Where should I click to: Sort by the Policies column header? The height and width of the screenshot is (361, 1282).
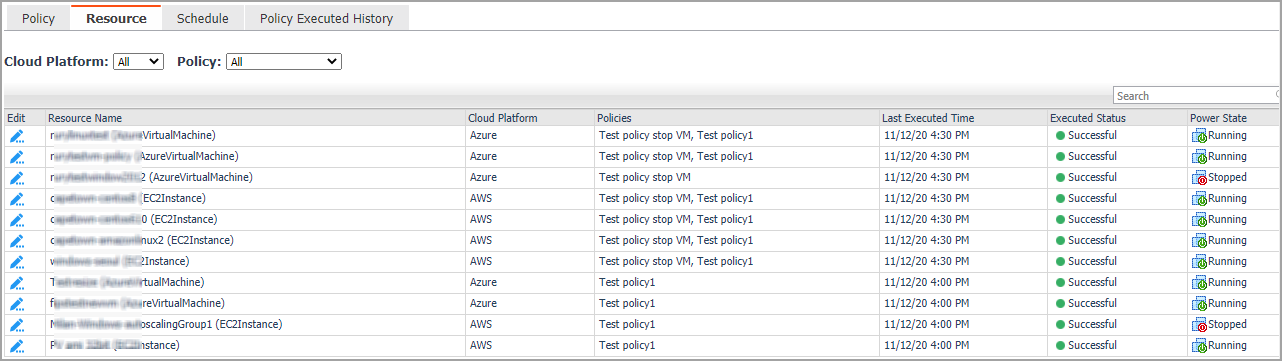pos(614,118)
